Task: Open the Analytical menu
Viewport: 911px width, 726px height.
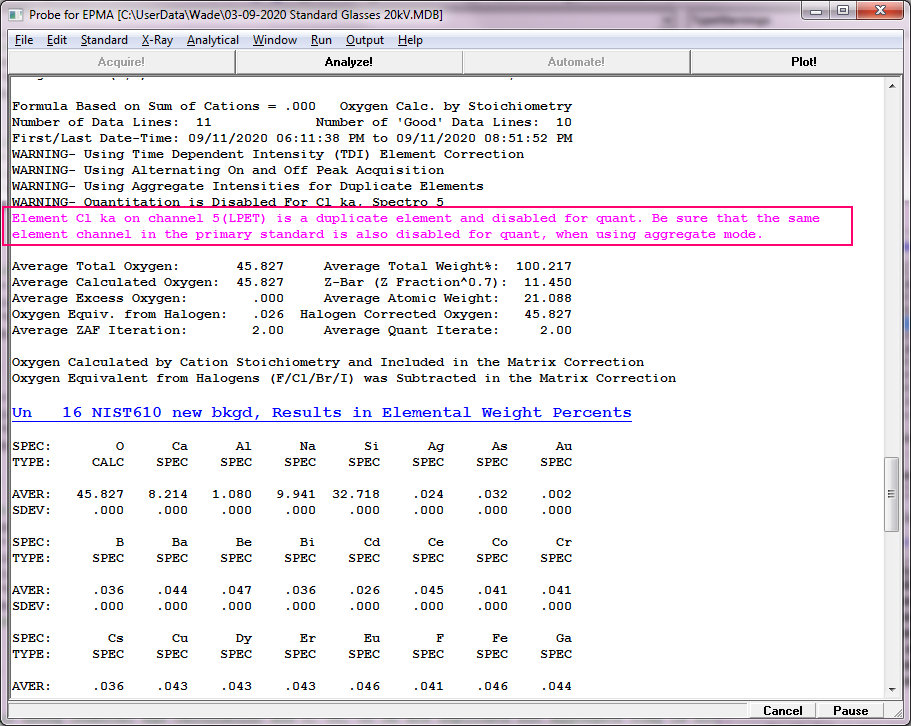Action: click(213, 40)
